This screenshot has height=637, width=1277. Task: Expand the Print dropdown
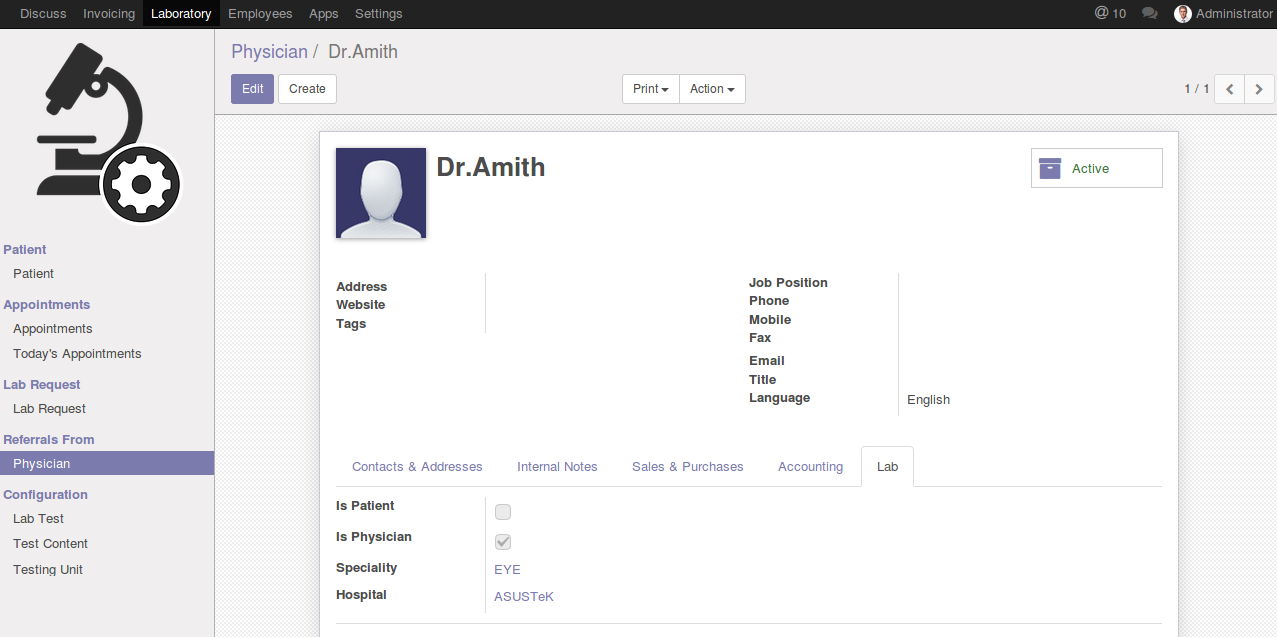[x=650, y=89]
